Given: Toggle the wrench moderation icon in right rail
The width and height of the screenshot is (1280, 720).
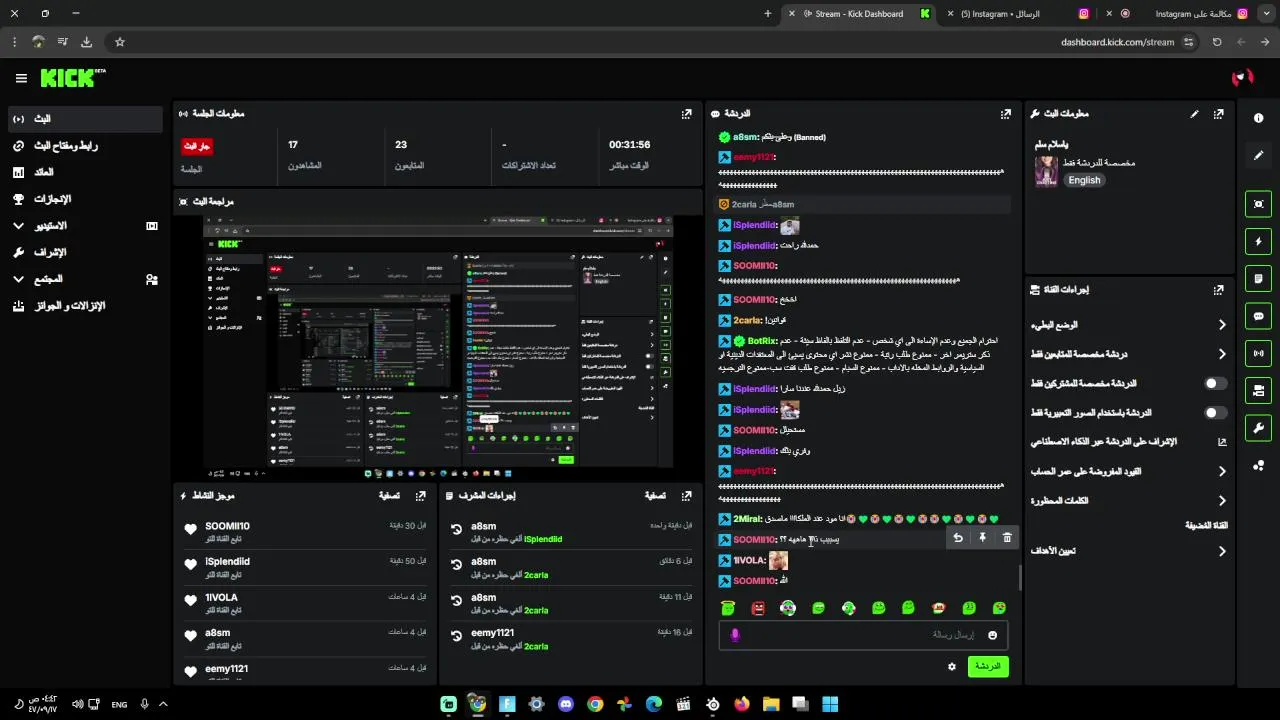Looking at the screenshot, I should pyautogui.click(x=1258, y=428).
